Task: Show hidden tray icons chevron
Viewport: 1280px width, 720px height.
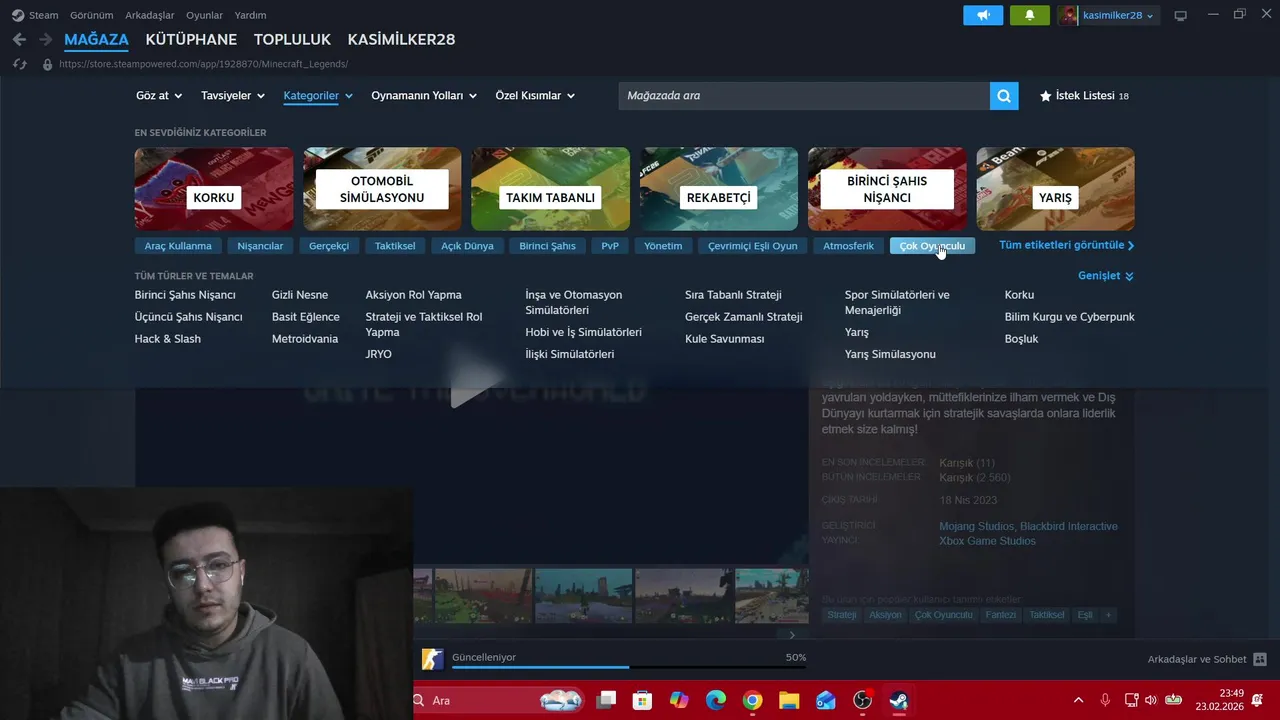Action: pyautogui.click(x=1078, y=700)
